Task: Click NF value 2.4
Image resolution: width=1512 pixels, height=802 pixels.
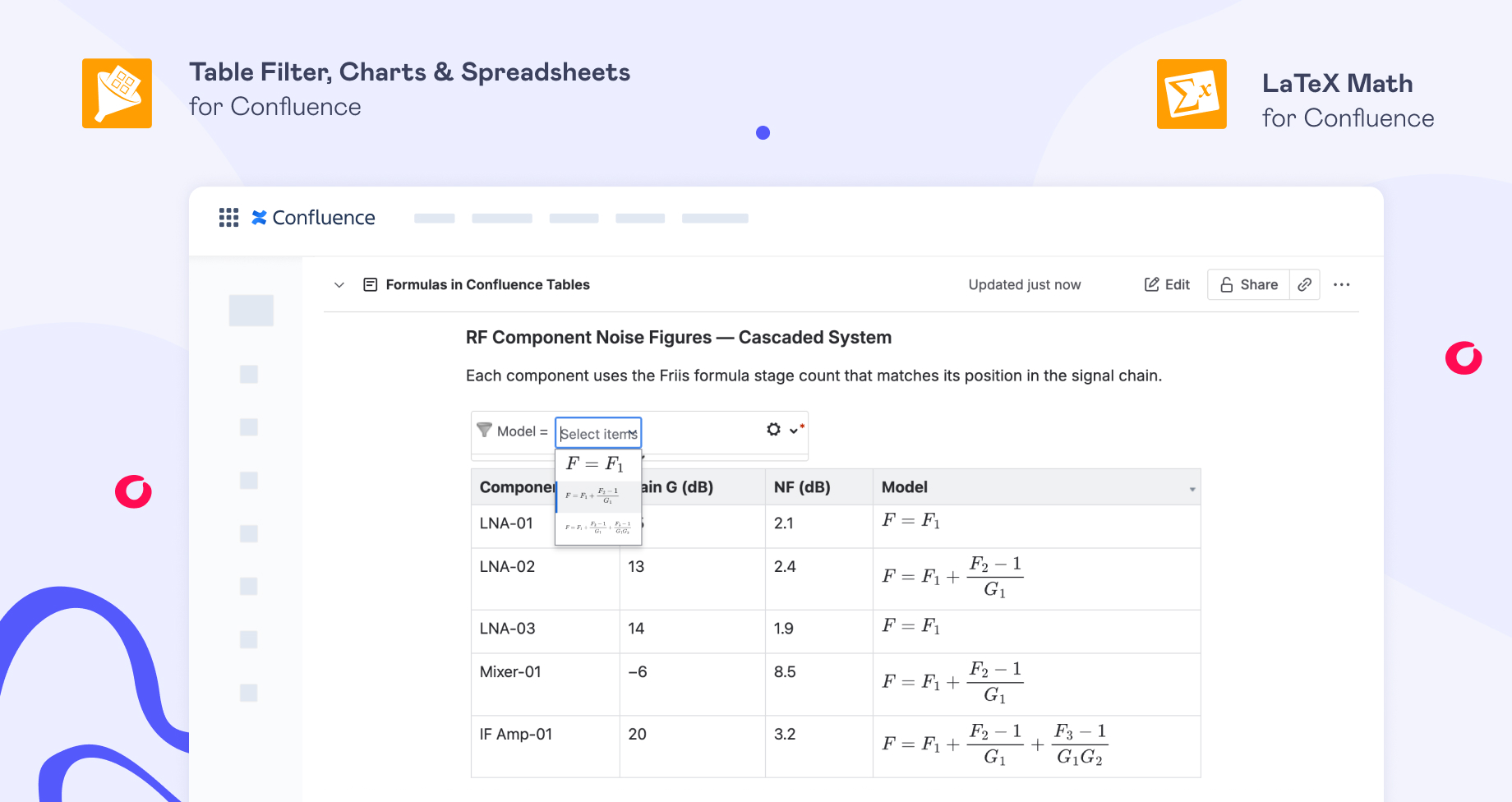Action: pyautogui.click(x=785, y=567)
